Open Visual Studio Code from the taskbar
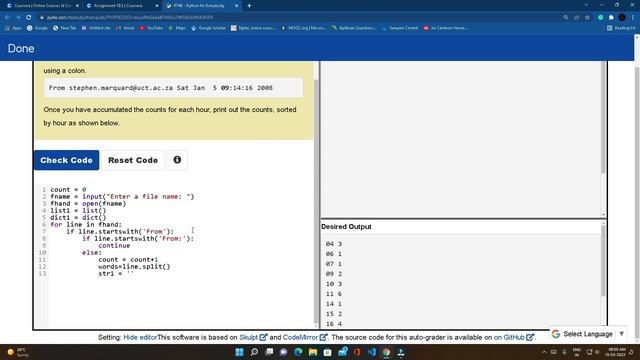 (x=372, y=352)
